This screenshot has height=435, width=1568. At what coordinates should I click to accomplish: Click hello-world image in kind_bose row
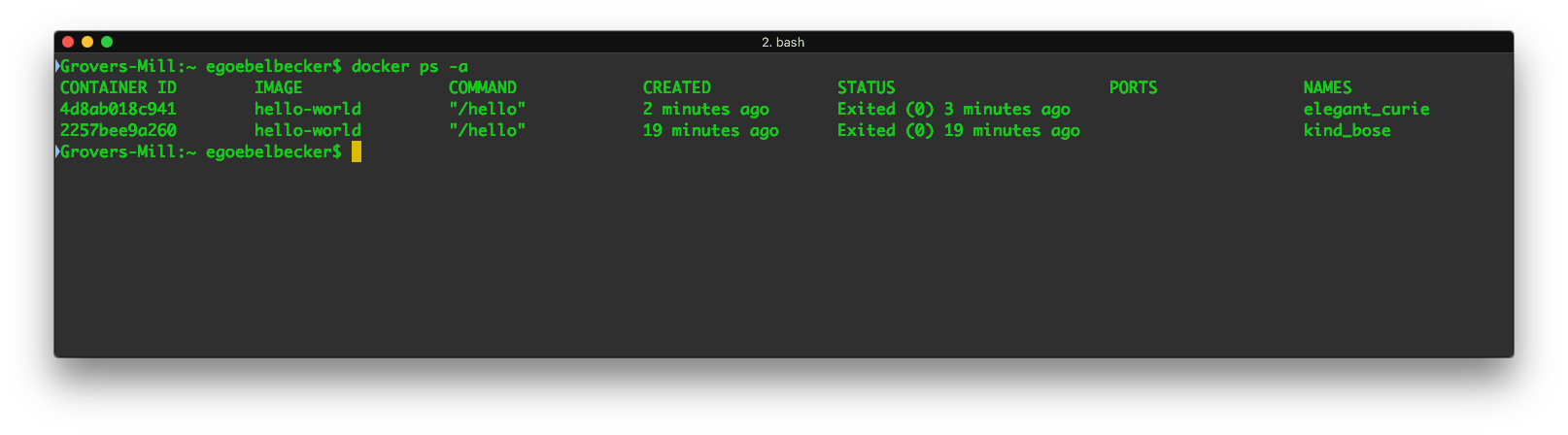(308, 130)
